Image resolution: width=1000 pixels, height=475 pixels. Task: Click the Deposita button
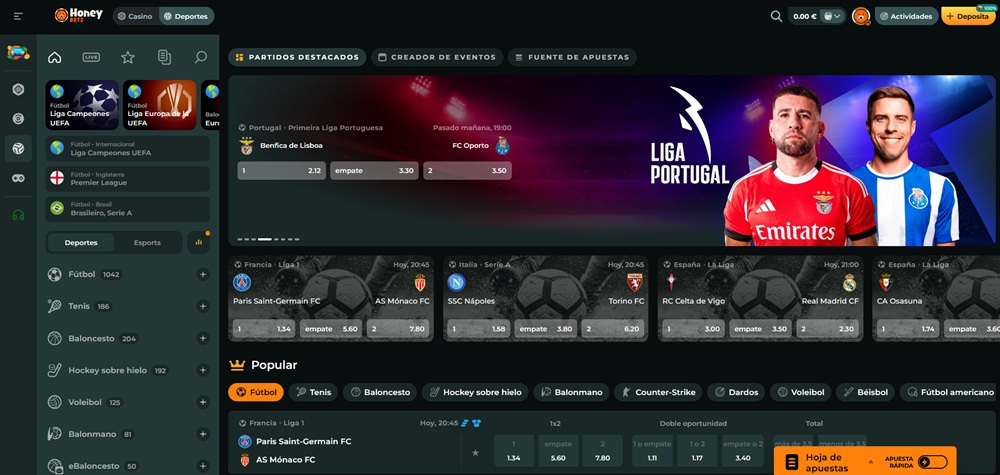(x=967, y=16)
